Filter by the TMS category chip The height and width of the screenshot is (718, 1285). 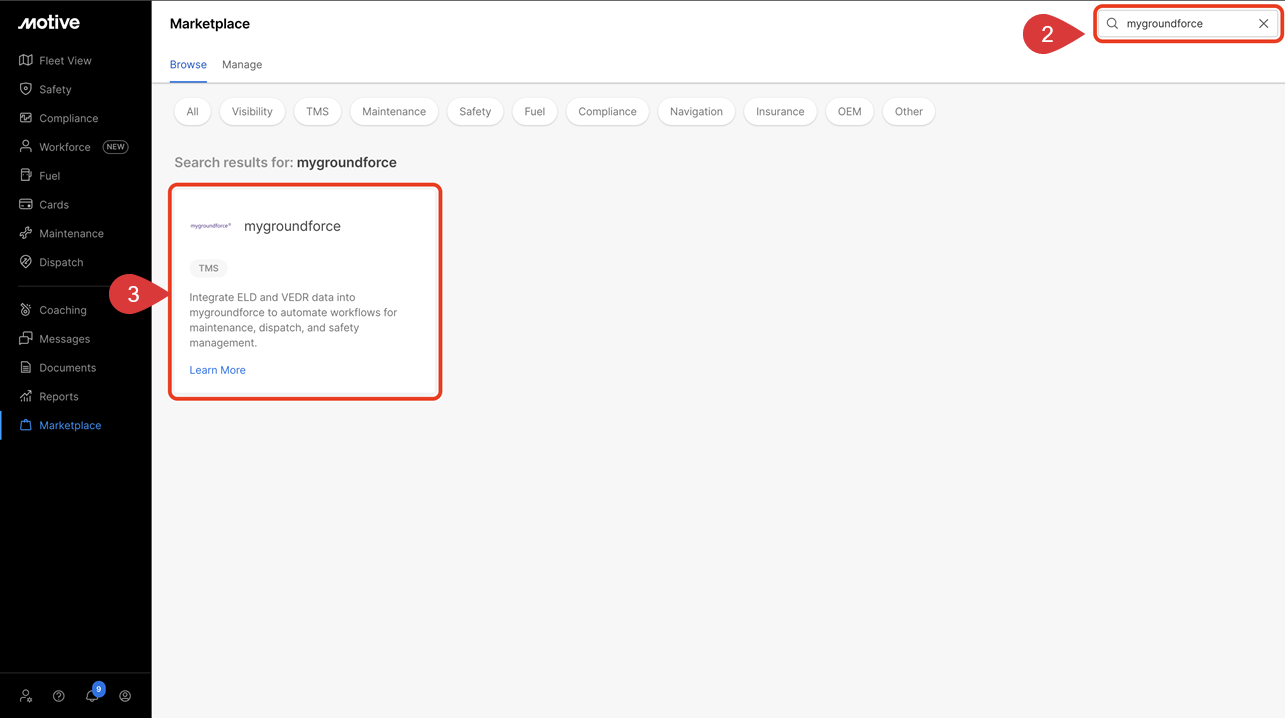(x=317, y=112)
